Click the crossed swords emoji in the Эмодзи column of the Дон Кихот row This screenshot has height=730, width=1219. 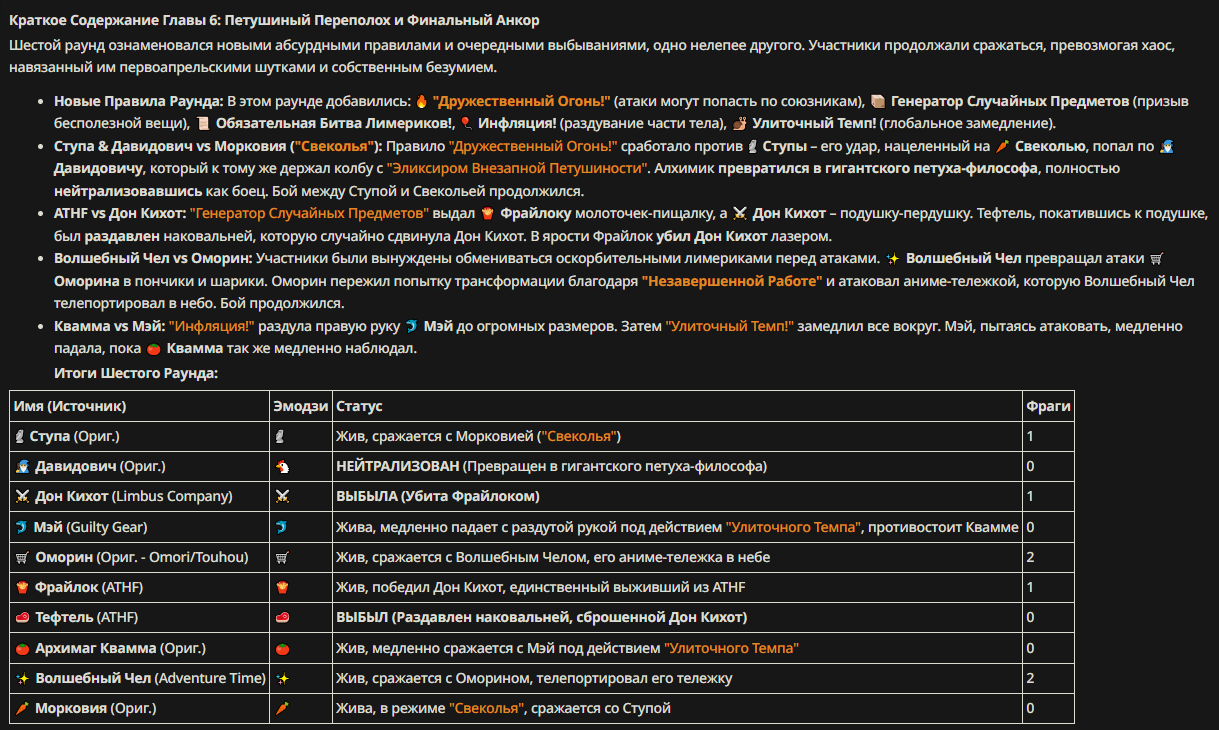[283, 497]
